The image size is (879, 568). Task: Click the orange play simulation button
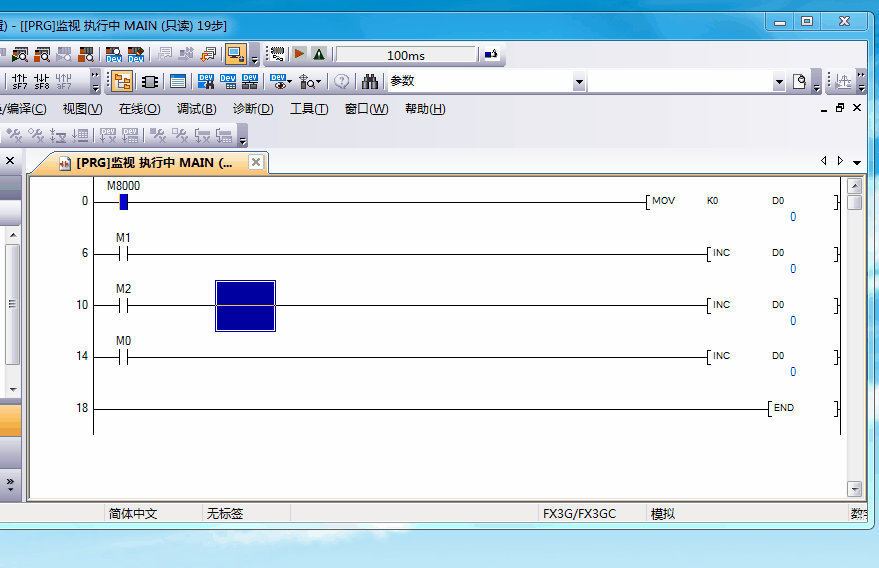[x=299, y=54]
